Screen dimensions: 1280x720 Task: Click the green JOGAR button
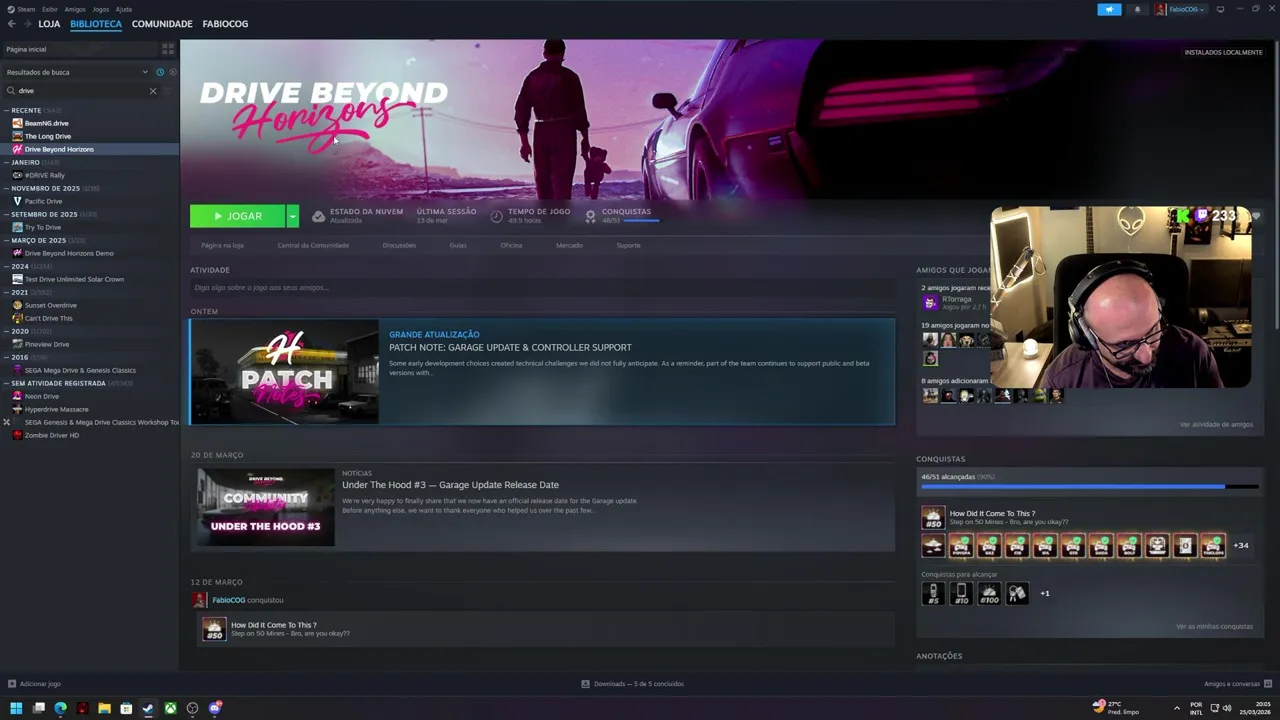[x=237, y=216]
